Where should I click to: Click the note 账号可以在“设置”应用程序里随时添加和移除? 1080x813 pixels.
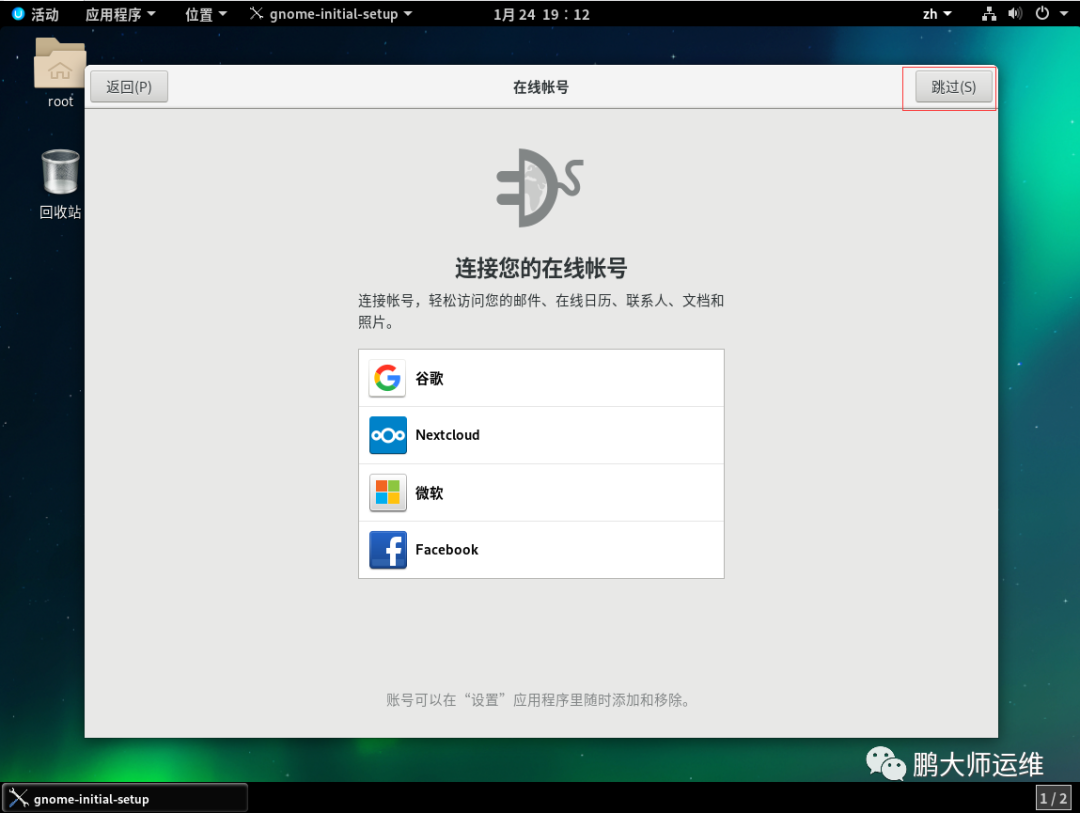coord(539,700)
